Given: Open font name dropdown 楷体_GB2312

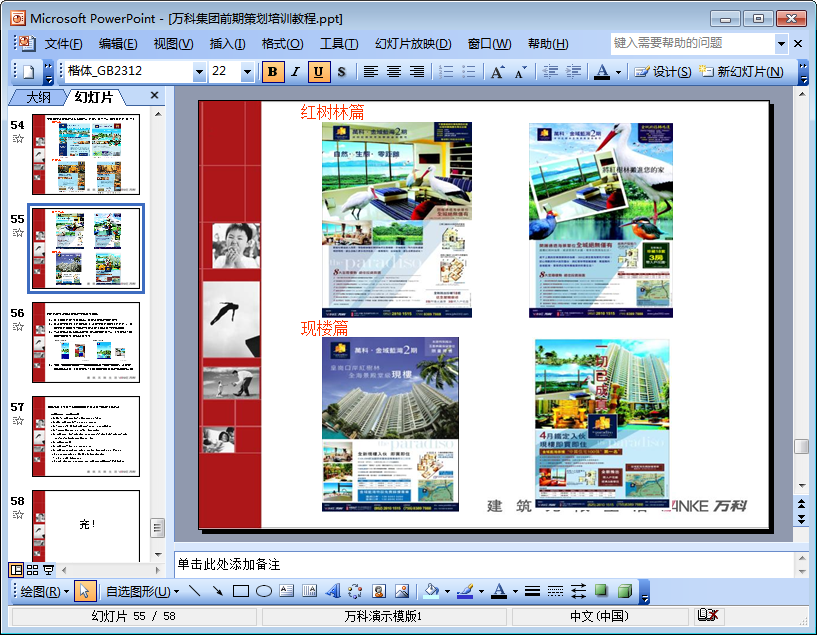Looking at the screenshot, I should (x=199, y=72).
